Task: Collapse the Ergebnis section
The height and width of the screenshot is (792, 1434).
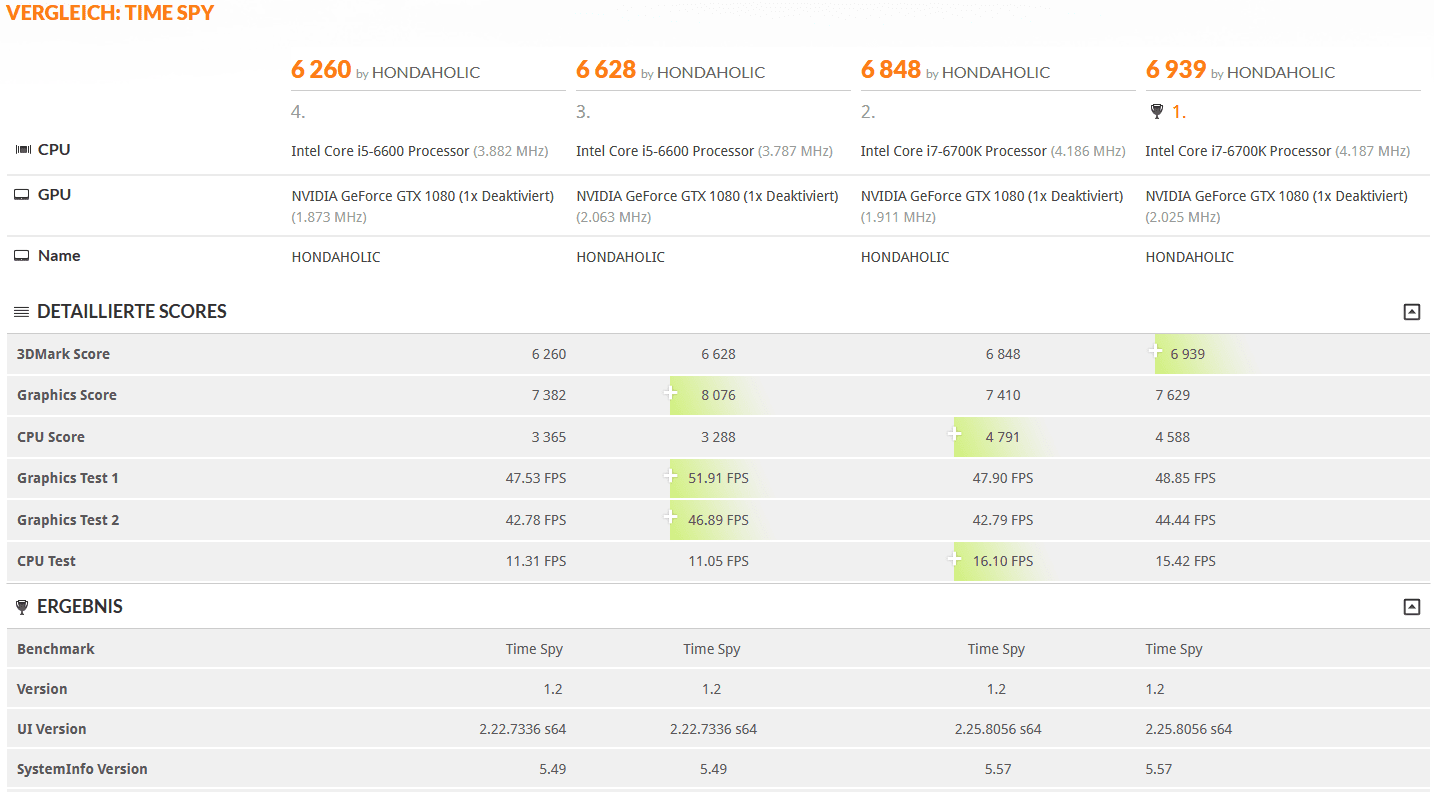Action: point(1411,607)
